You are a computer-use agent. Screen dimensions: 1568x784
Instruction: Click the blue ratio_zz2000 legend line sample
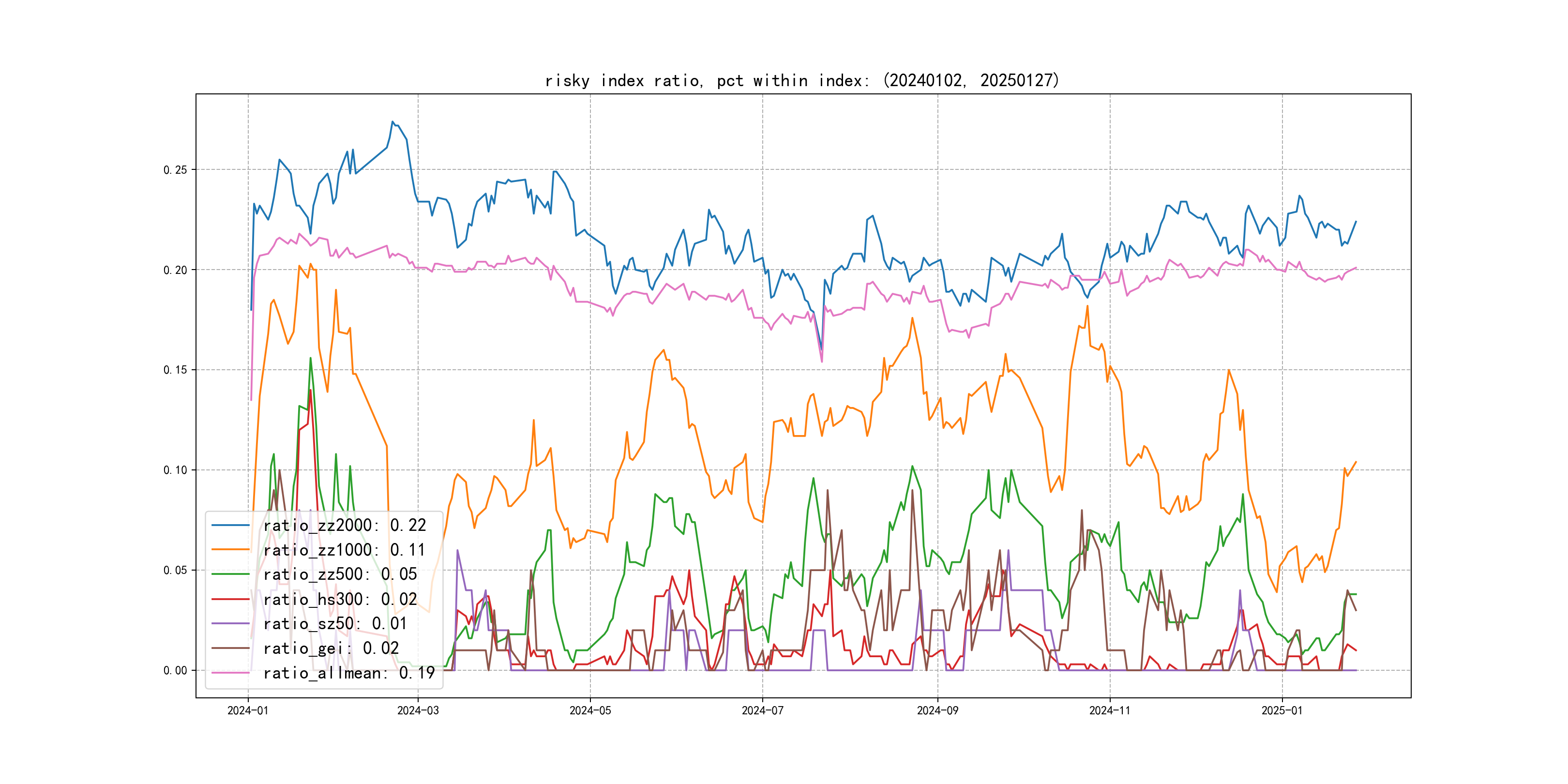(230, 525)
